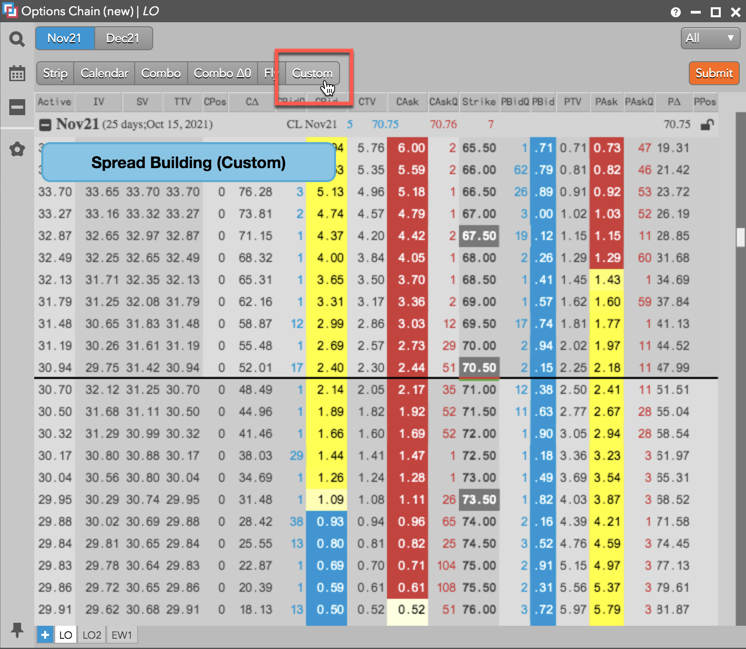Click the minus icon in left sidebar
This screenshot has width=746, height=649.
(x=17, y=108)
